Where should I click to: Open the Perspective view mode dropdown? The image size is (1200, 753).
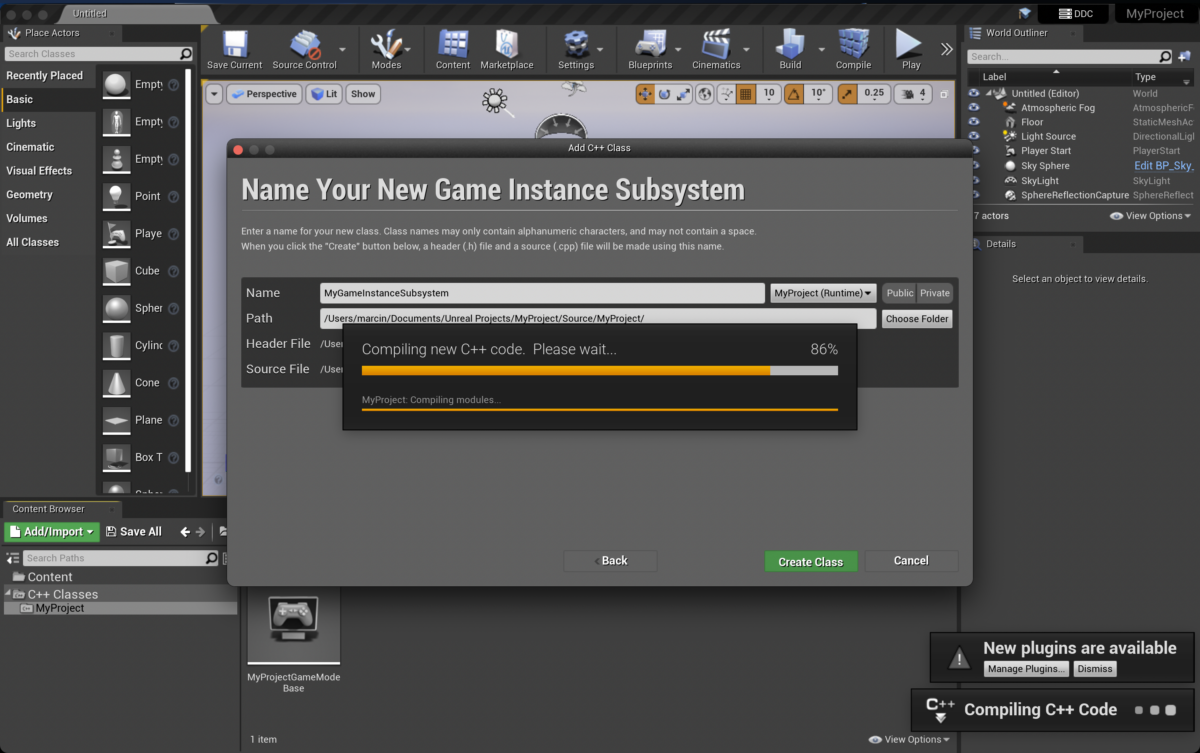tap(264, 94)
